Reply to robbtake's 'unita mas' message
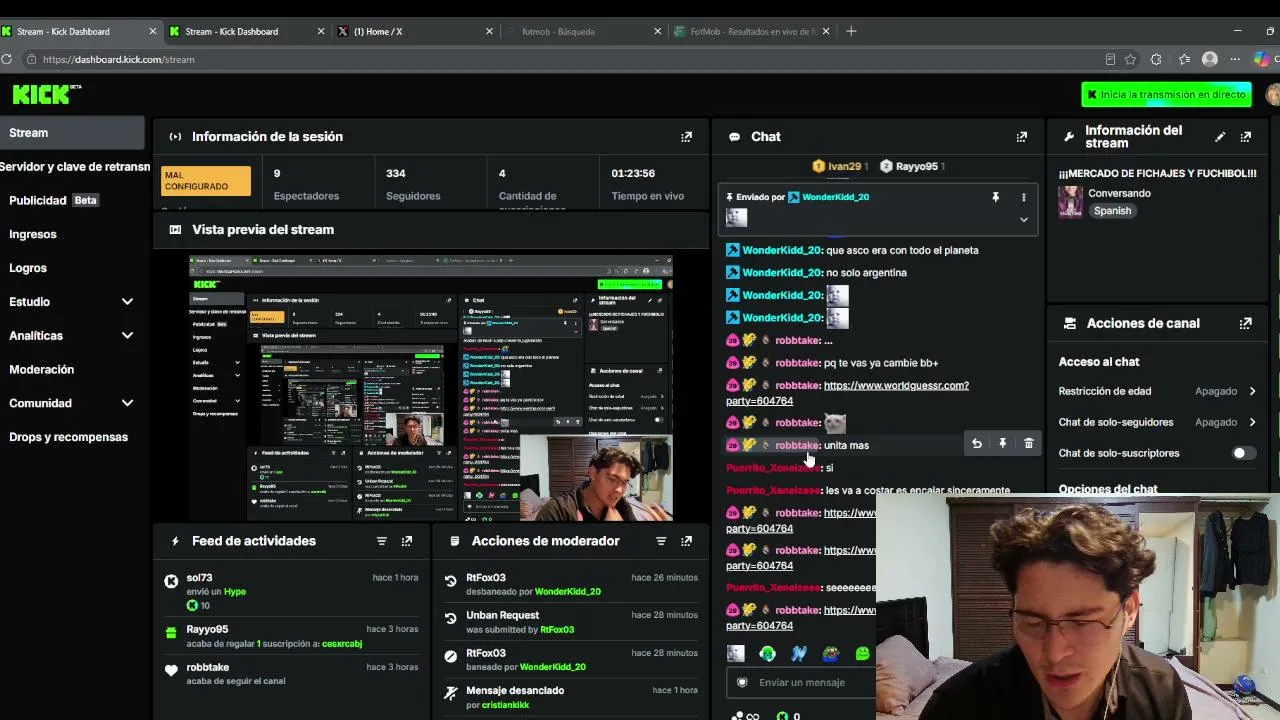The width and height of the screenshot is (1280, 720). (977, 444)
